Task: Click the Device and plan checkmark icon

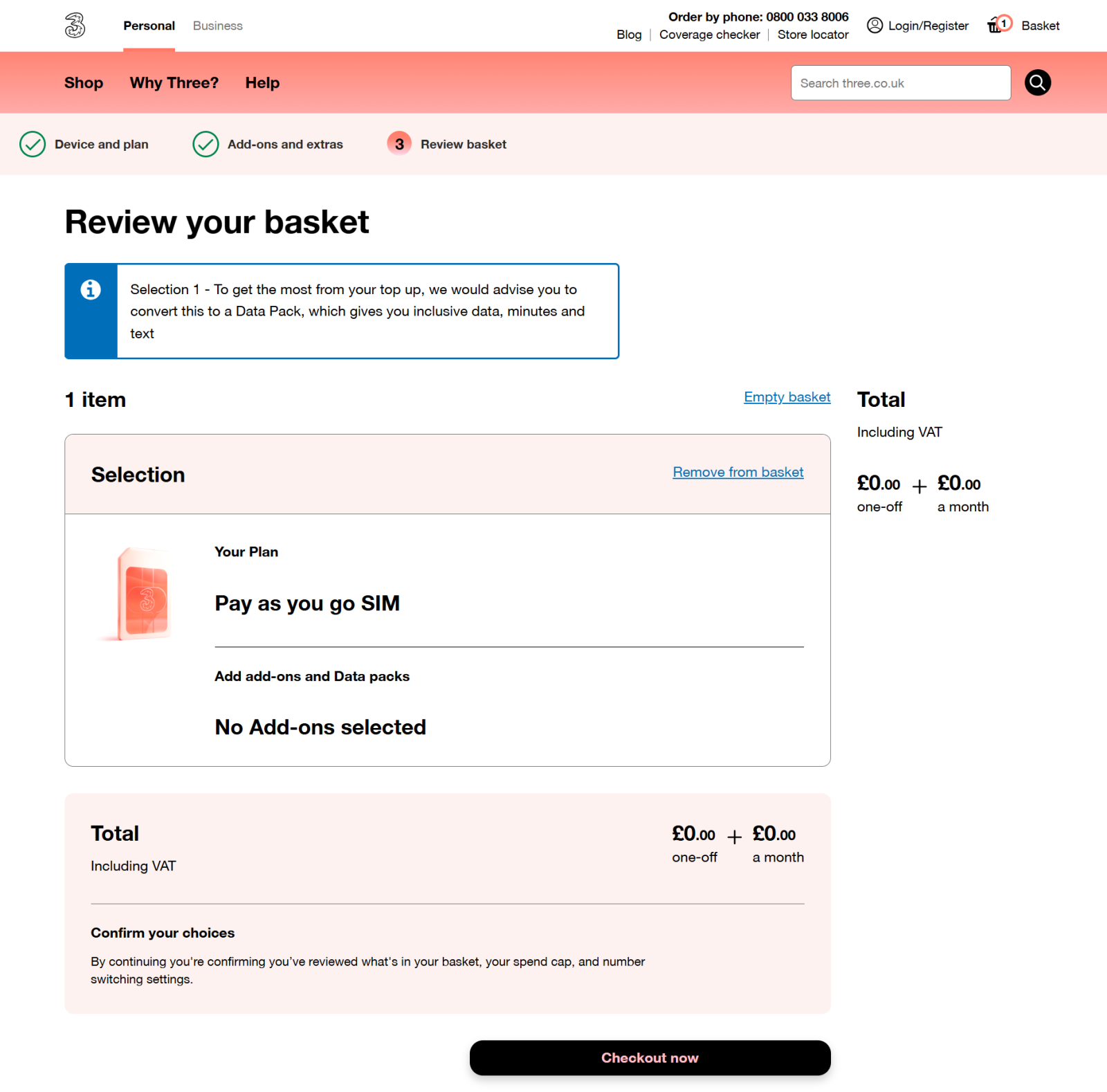Action: (x=33, y=145)
